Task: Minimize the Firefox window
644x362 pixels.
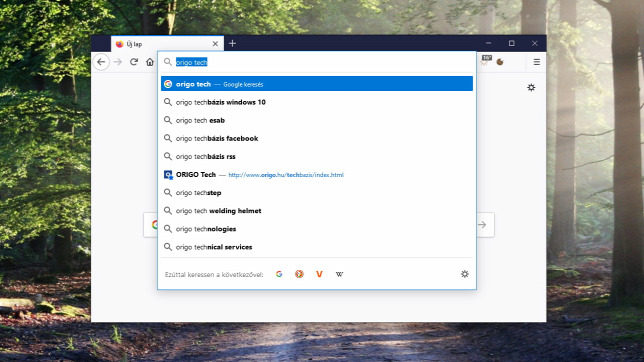Action: 488,43
